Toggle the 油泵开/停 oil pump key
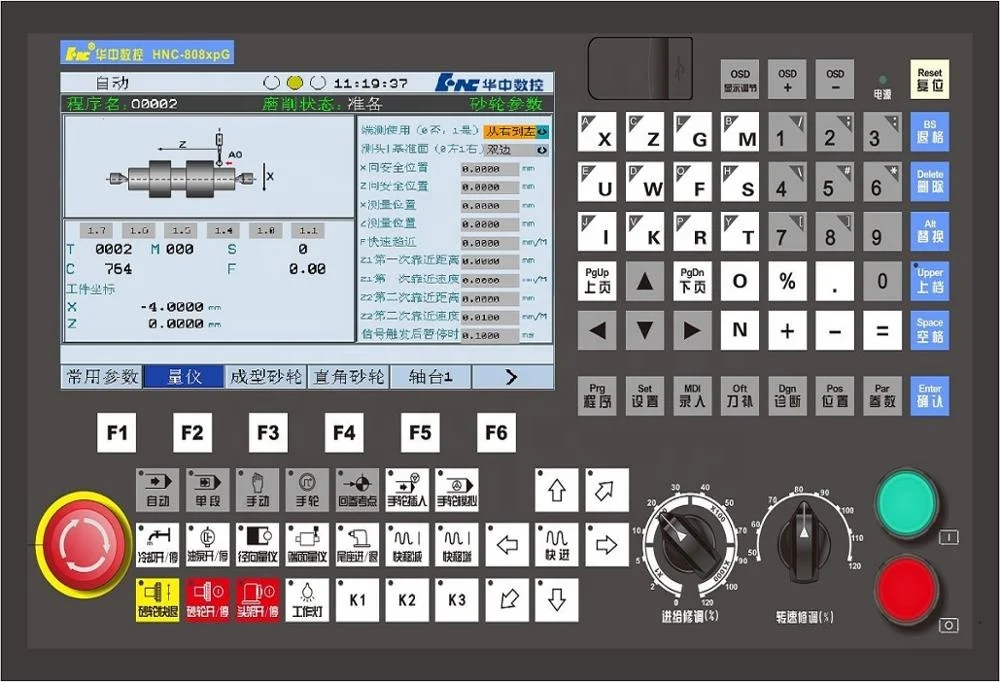 tap(207, 544)
